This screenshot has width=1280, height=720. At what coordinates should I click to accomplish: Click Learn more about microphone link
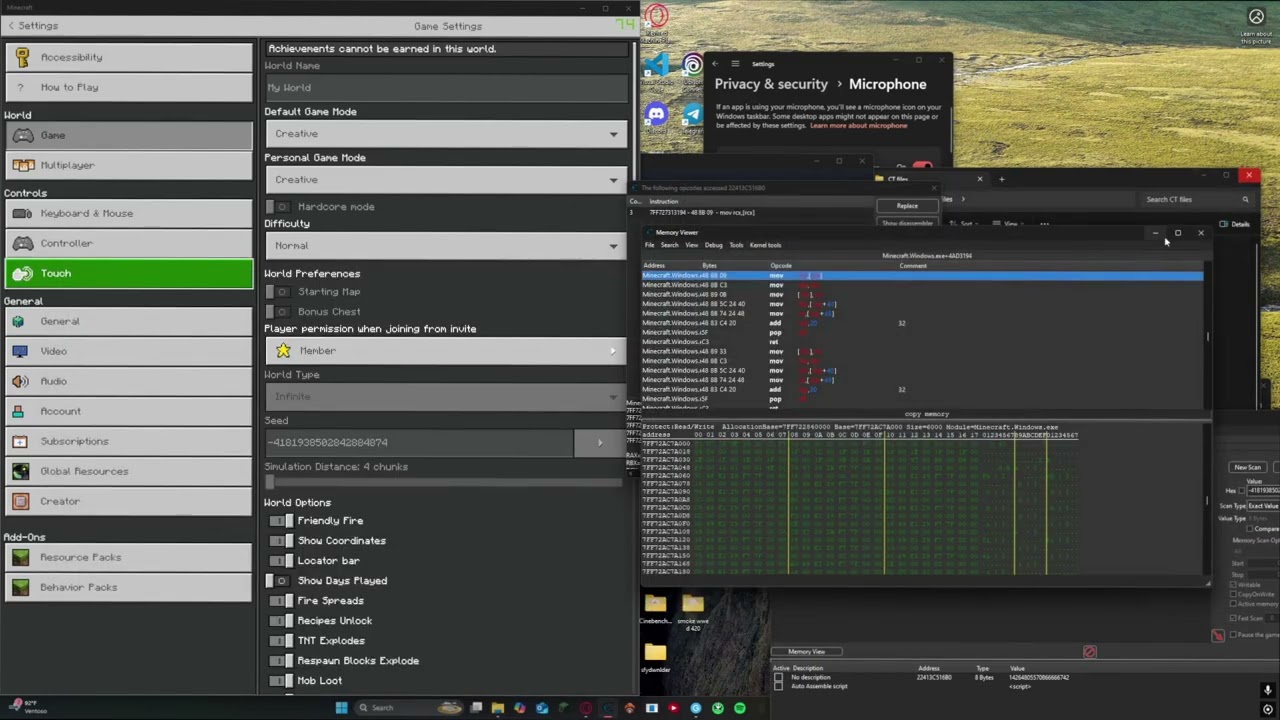(x=858, y=126)
